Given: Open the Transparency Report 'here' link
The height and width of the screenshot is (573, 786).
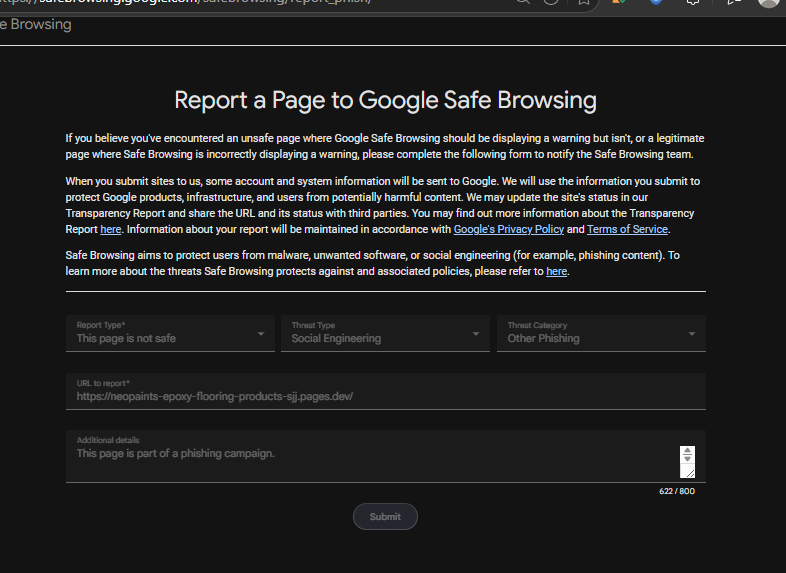Looking at the screenshot, I should [110, 230].
